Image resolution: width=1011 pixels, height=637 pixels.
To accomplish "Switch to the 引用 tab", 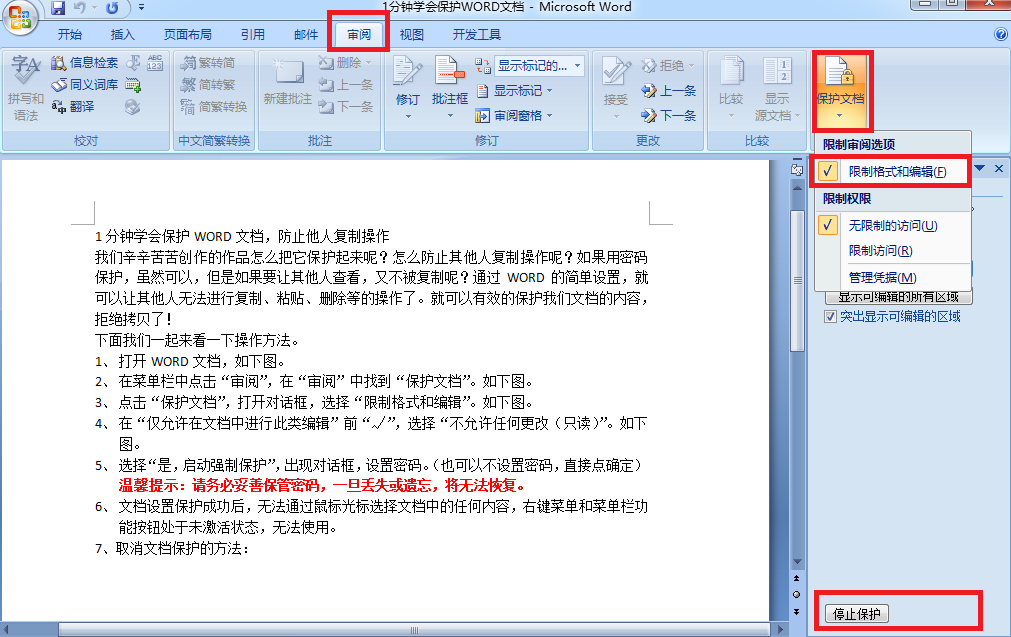I will (x=253, y=35).
